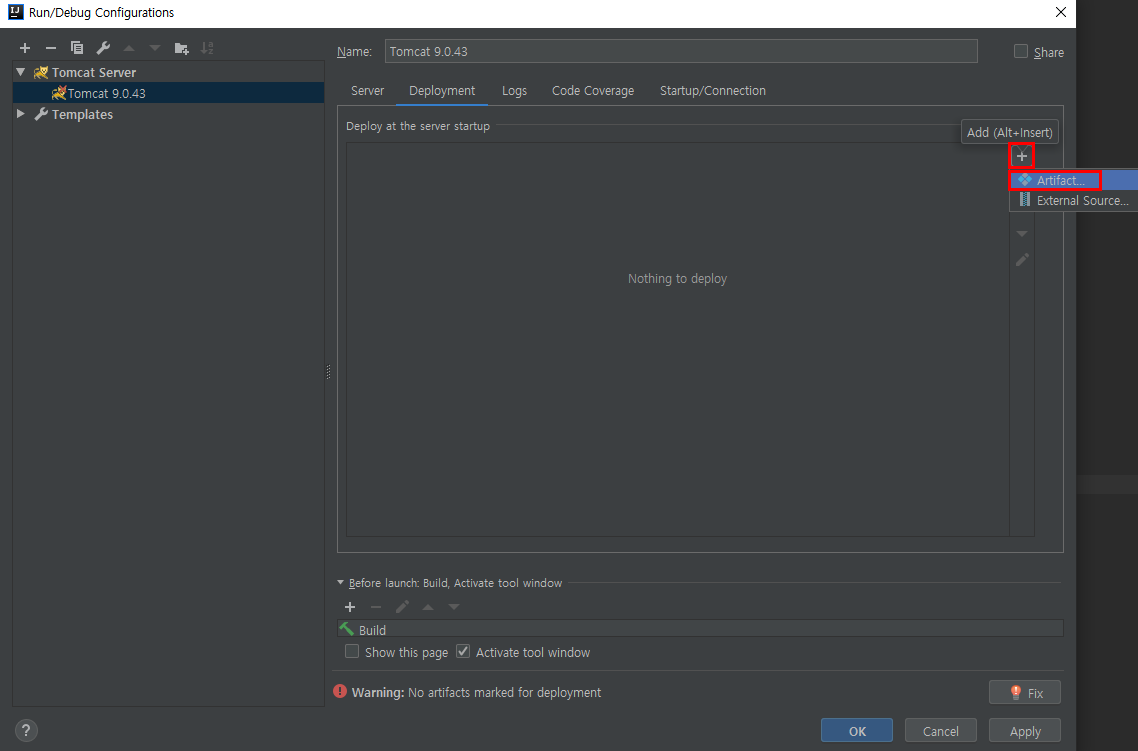Click the deployment move down arrow

[1022, 234]
